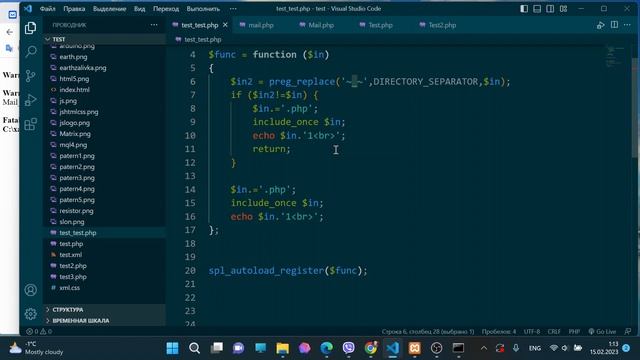Open XAMPP from taskbar
The height and width of the screenshot is (360, 640).
point(414,348)
